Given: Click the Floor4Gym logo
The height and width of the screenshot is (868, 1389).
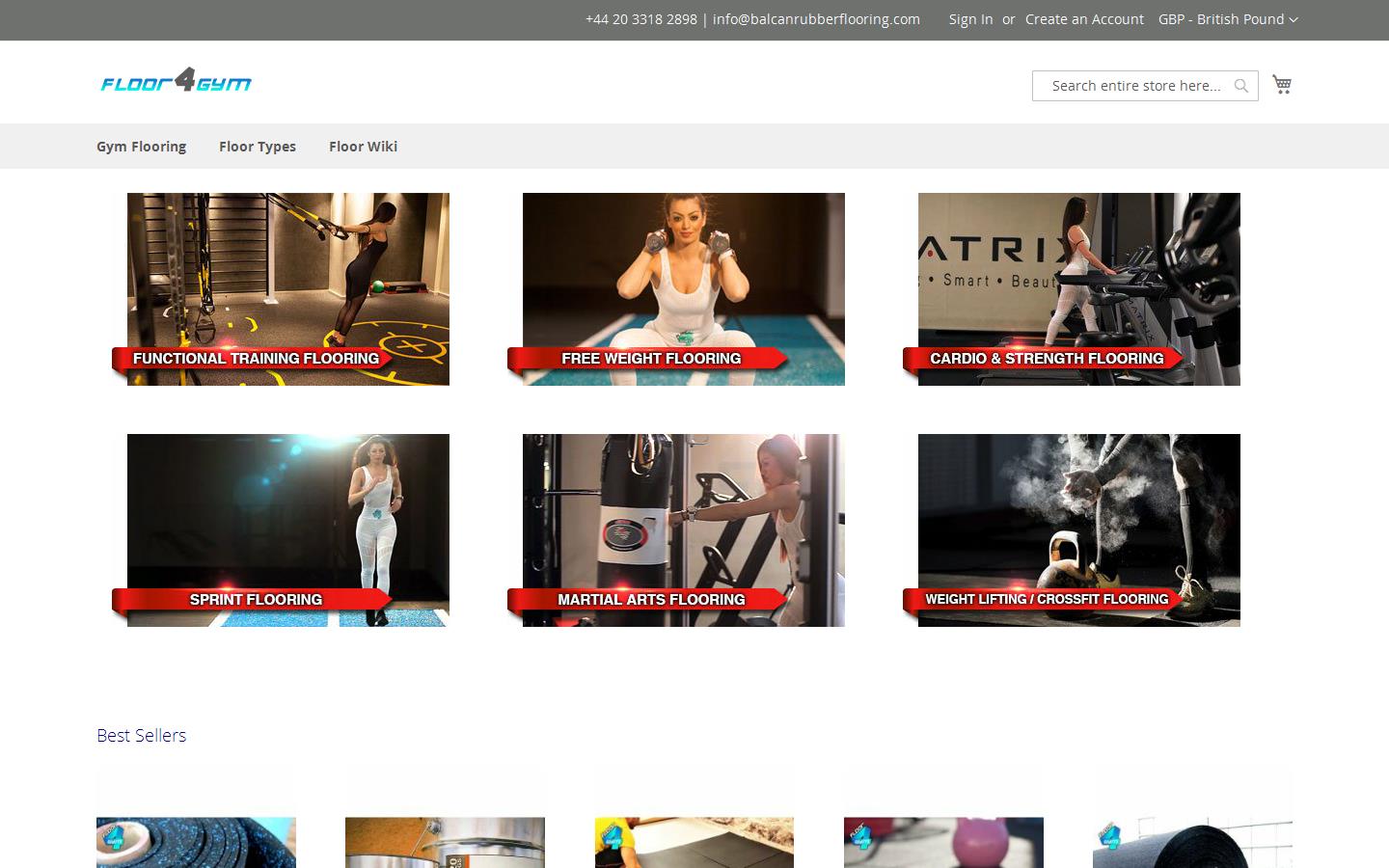Looking at the screenshot, I should pos(176,81).
